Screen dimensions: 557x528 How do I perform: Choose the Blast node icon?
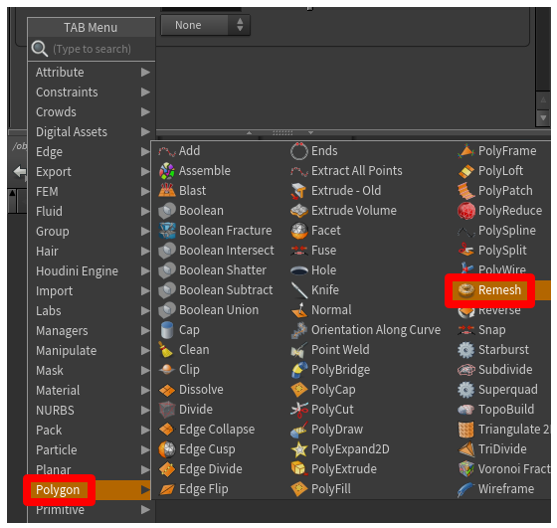167,191
